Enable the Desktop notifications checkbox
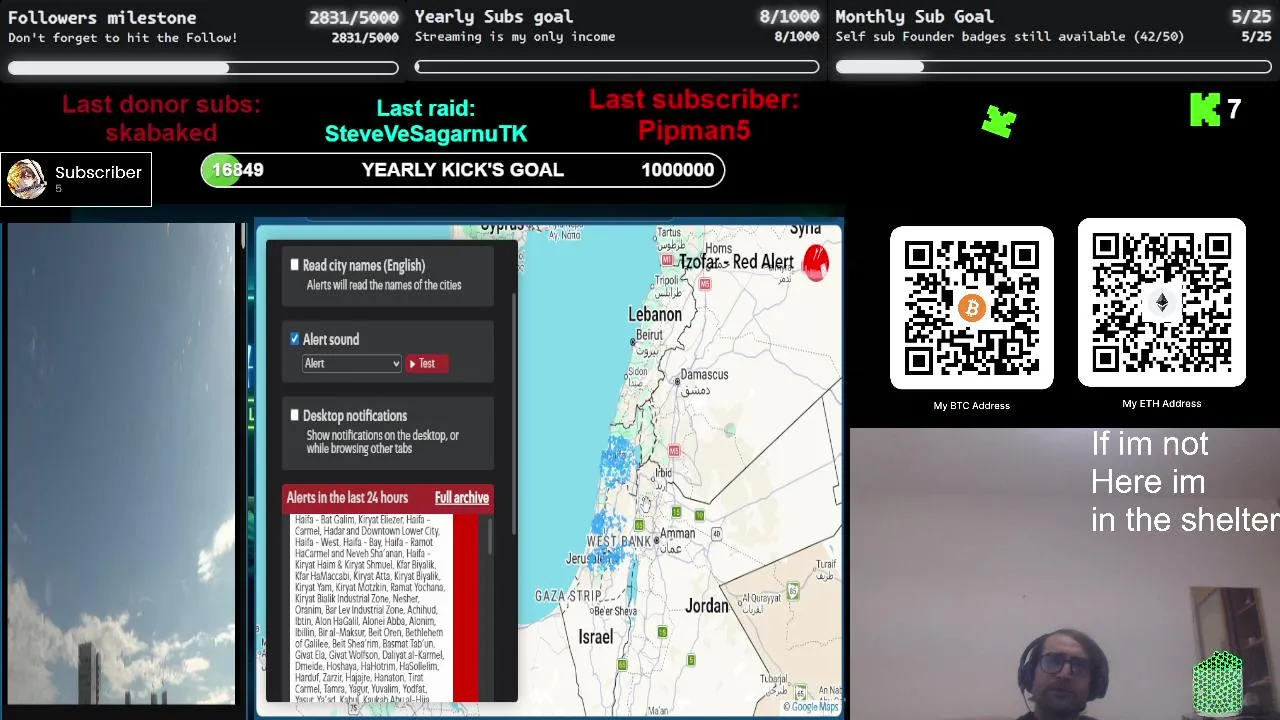Screen dimensions: 1280x720 [x=295, y=415]
